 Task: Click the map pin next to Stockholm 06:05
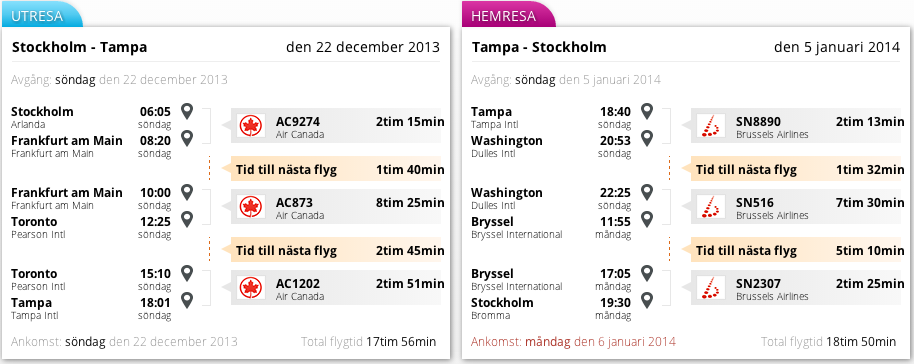187,111
